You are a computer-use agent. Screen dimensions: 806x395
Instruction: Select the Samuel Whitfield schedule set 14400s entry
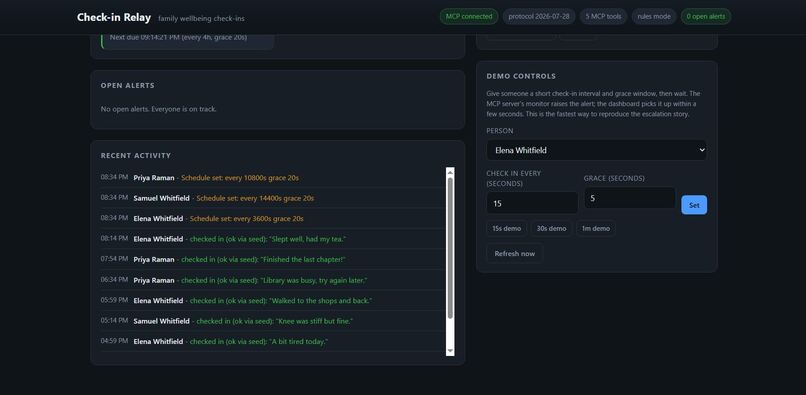point(273,198)
